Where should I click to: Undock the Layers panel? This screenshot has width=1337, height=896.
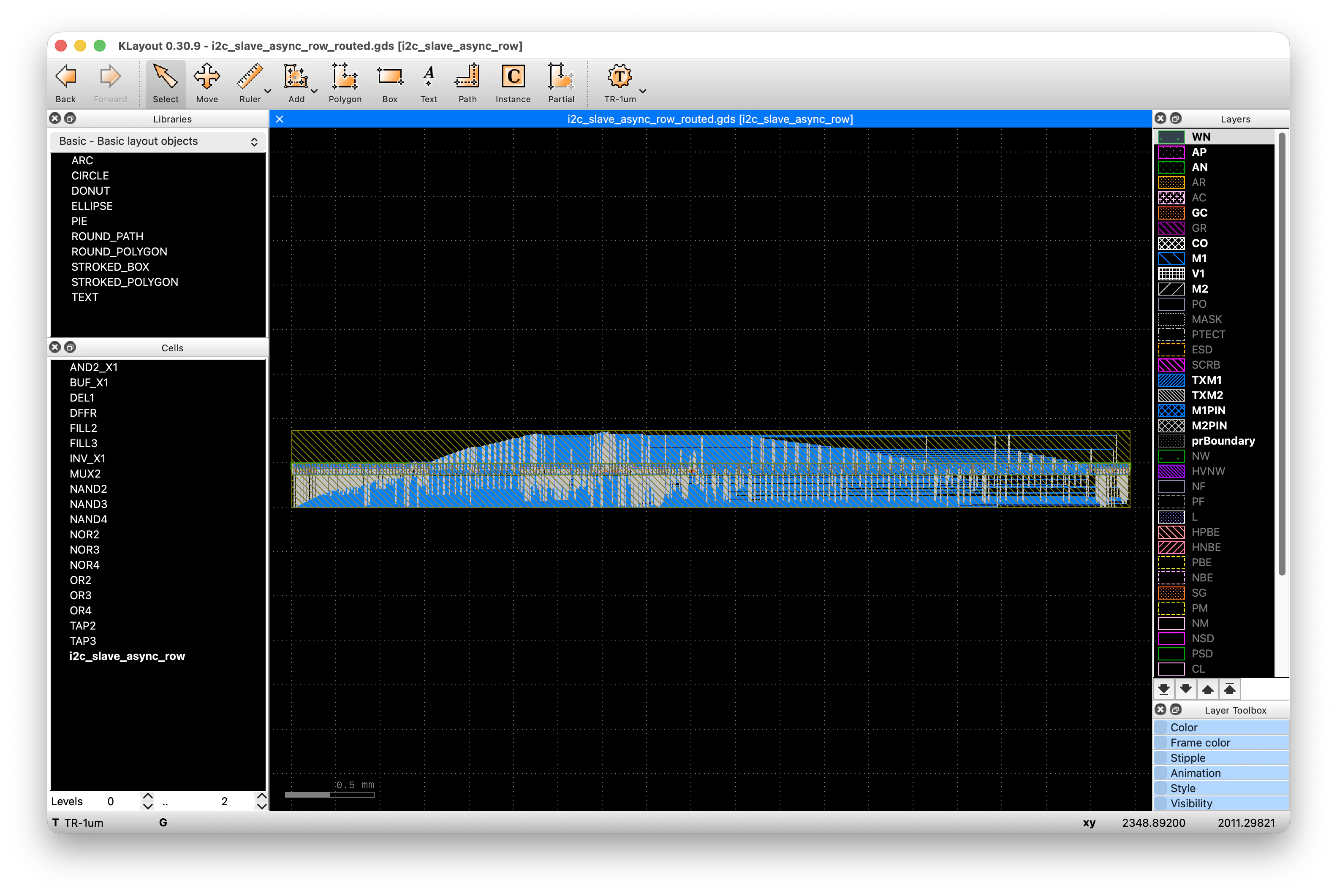[1176, 118]
